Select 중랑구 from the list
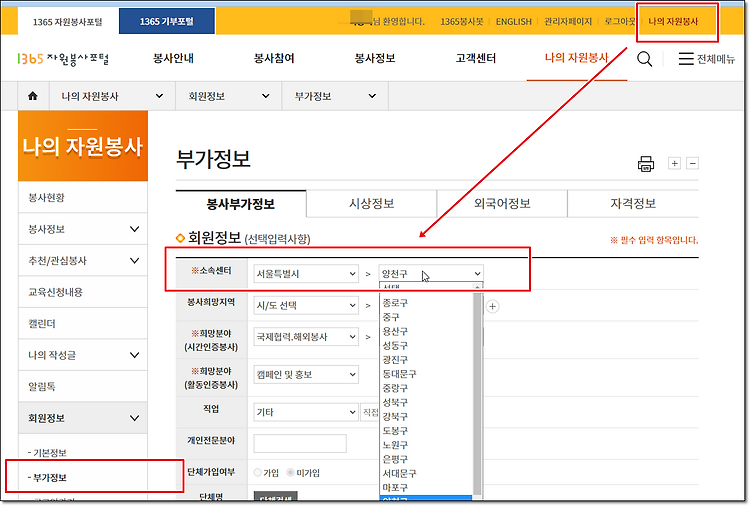Viewport: 750px width, 506px height. (426, 388)
